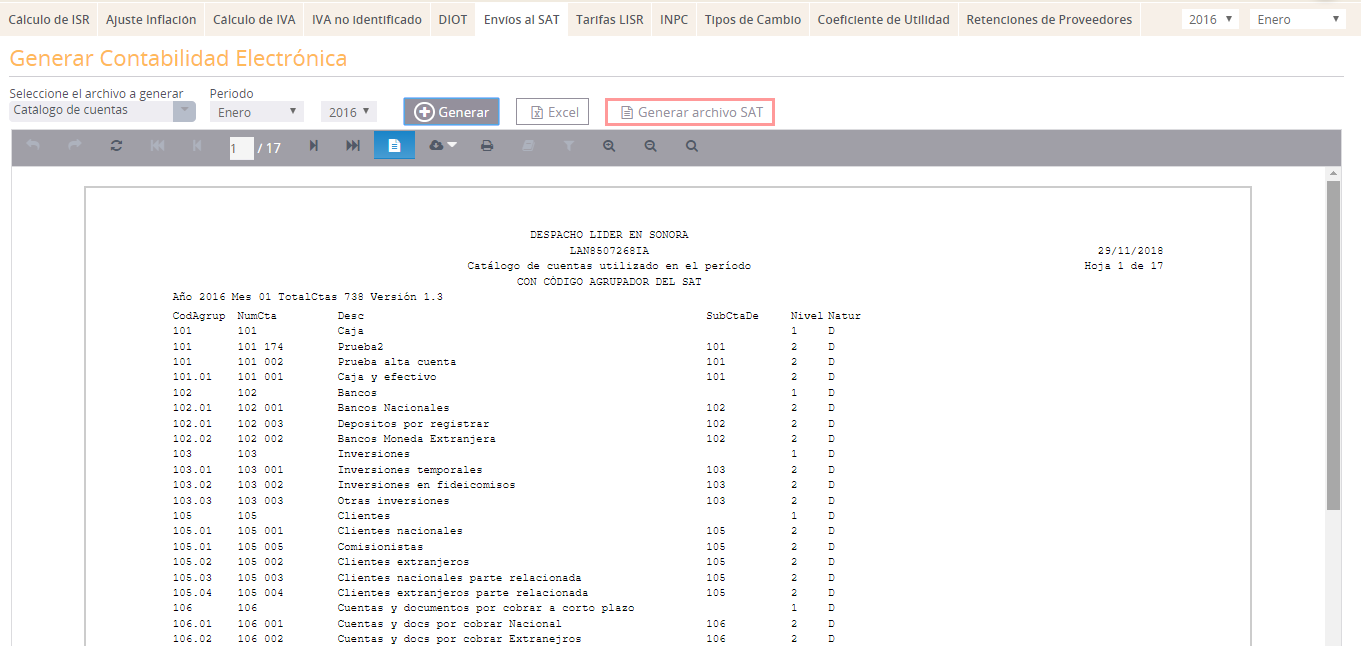
Task: Open the Periodo year dropdown showing 2016
Action: pyautogui.click(x=349, y=112)
